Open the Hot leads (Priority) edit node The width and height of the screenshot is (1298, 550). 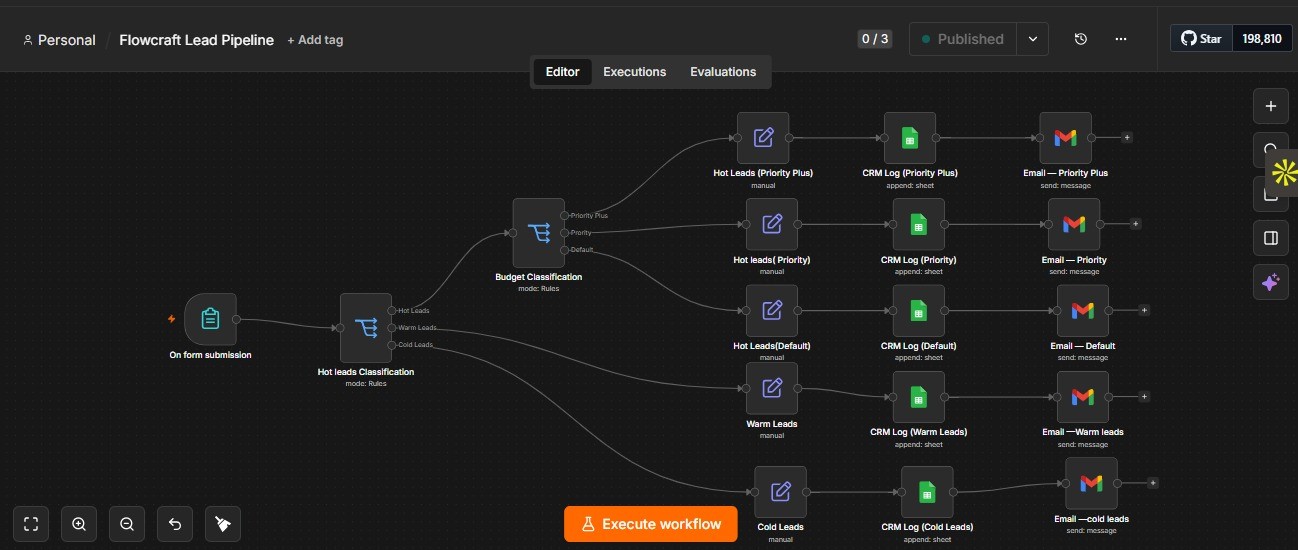click(772, 224)
